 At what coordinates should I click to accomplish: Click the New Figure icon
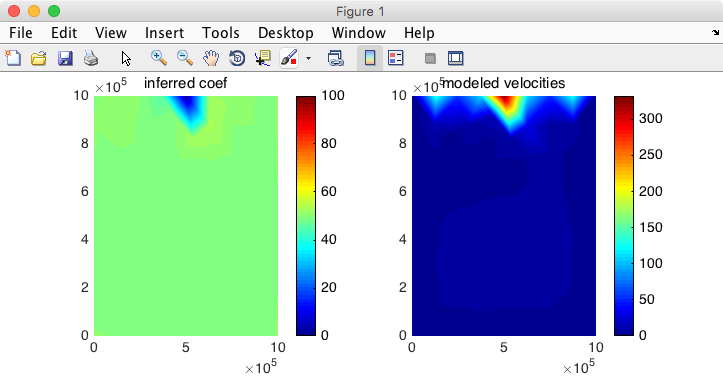tap(13, 59)
